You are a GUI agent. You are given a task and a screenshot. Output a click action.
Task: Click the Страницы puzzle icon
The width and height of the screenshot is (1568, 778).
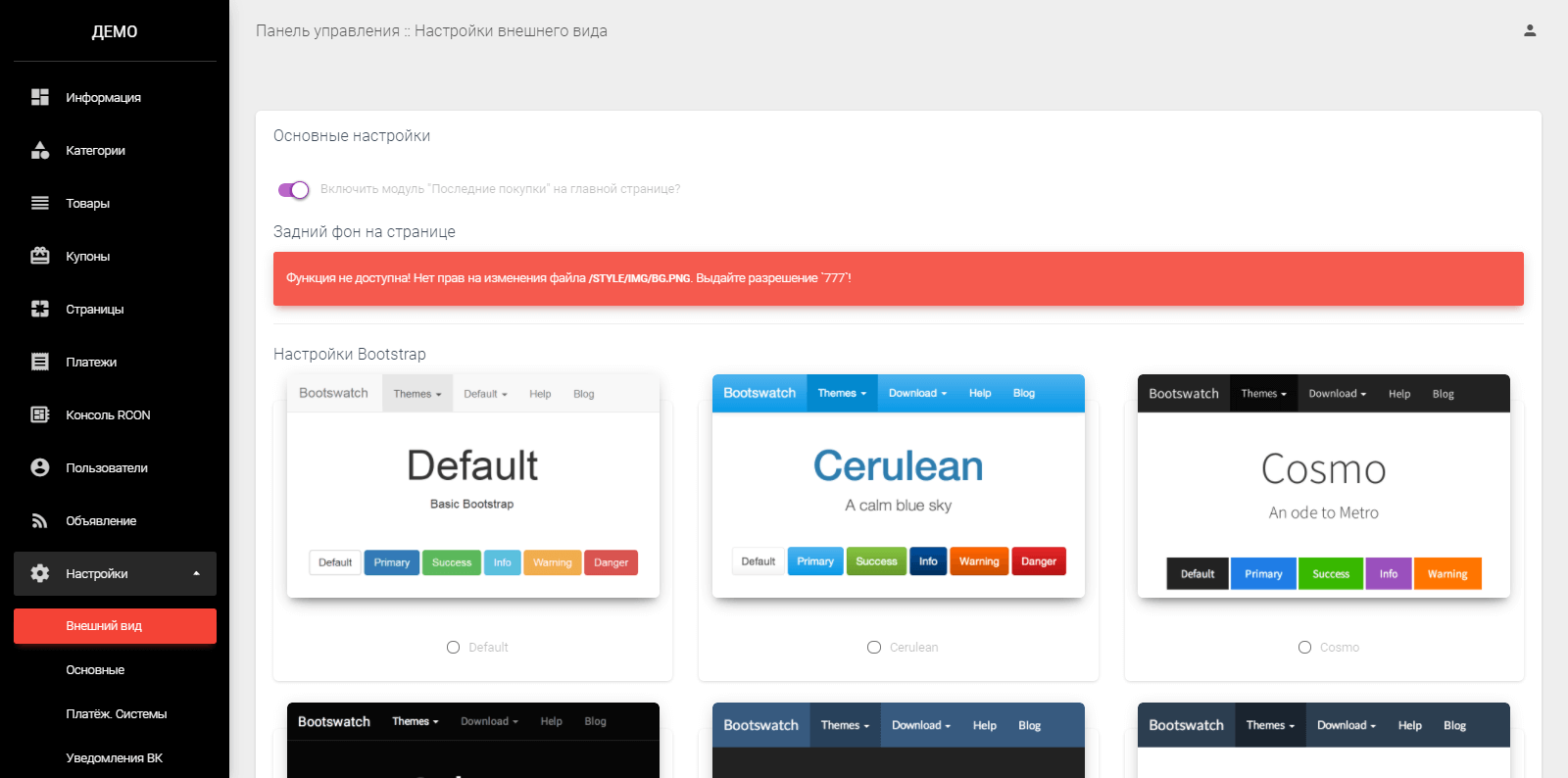tap(40, 309)
